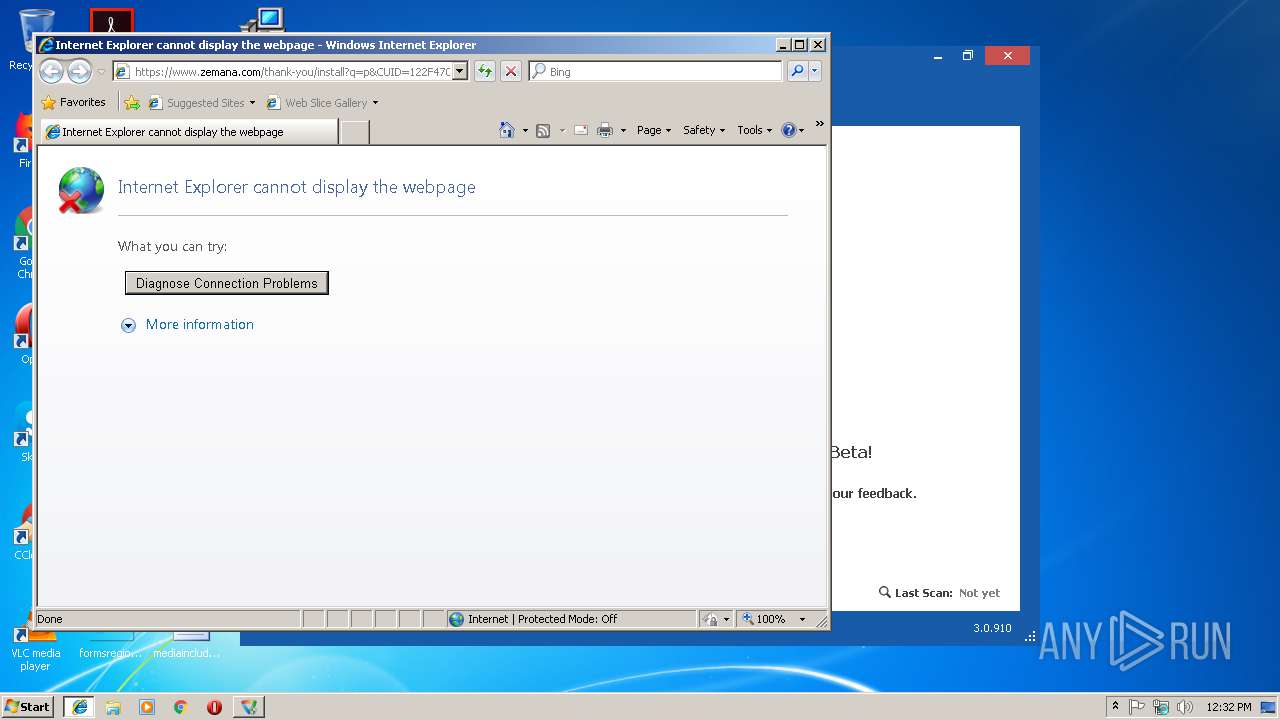Click the zemana.com address bar field

[x=290, y=71]
